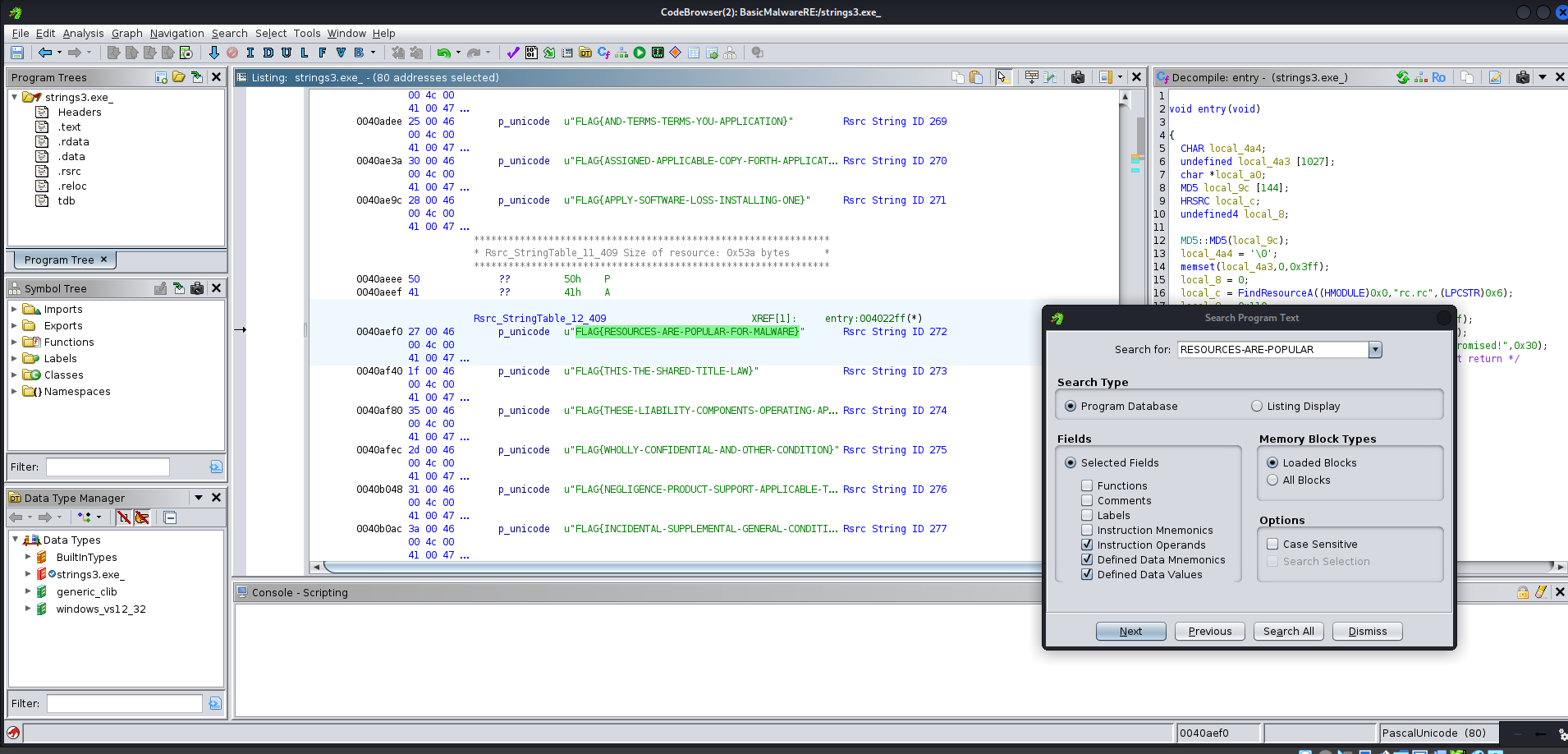Click the Save file icon in toolbar
The image size is (1568, 754).
pyautogui.click(x=17, y=53)
